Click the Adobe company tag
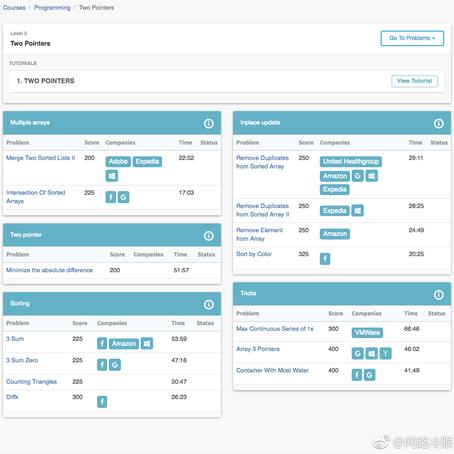This screenshot has width=454, height=454. coord(118,162)
